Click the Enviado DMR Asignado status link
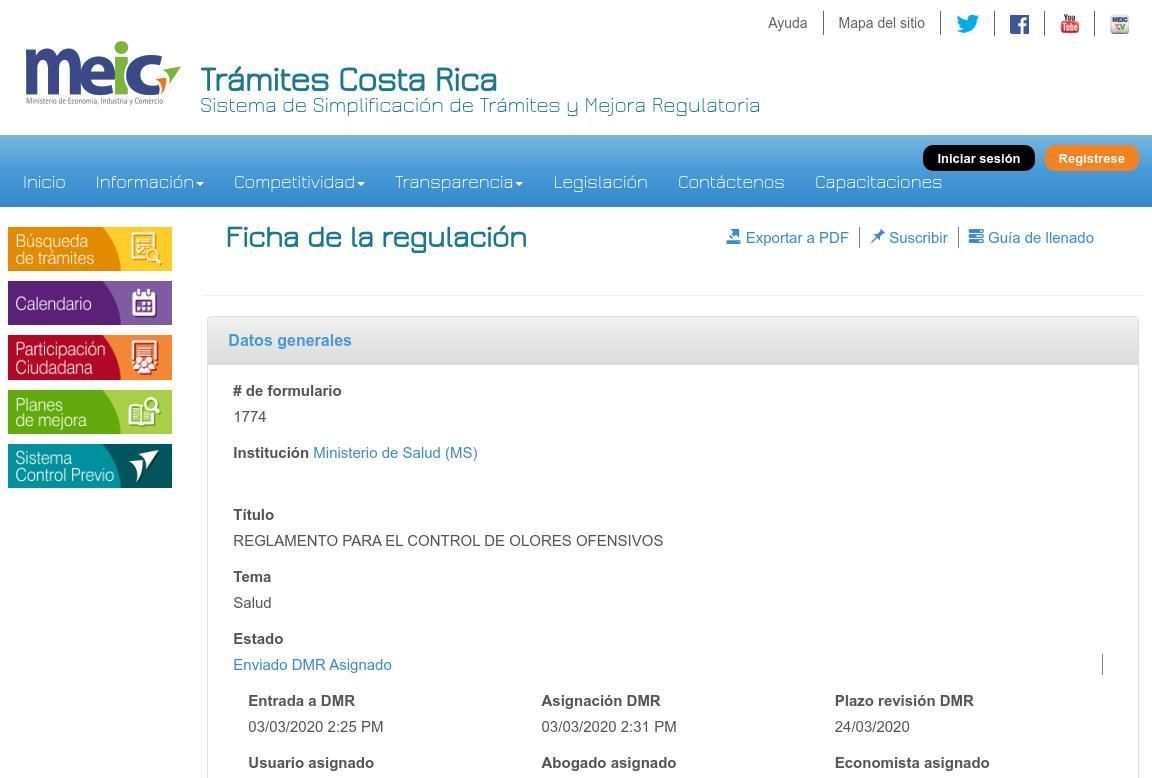The height and width of the screenshot is (778, 1152). click(312, 664)
